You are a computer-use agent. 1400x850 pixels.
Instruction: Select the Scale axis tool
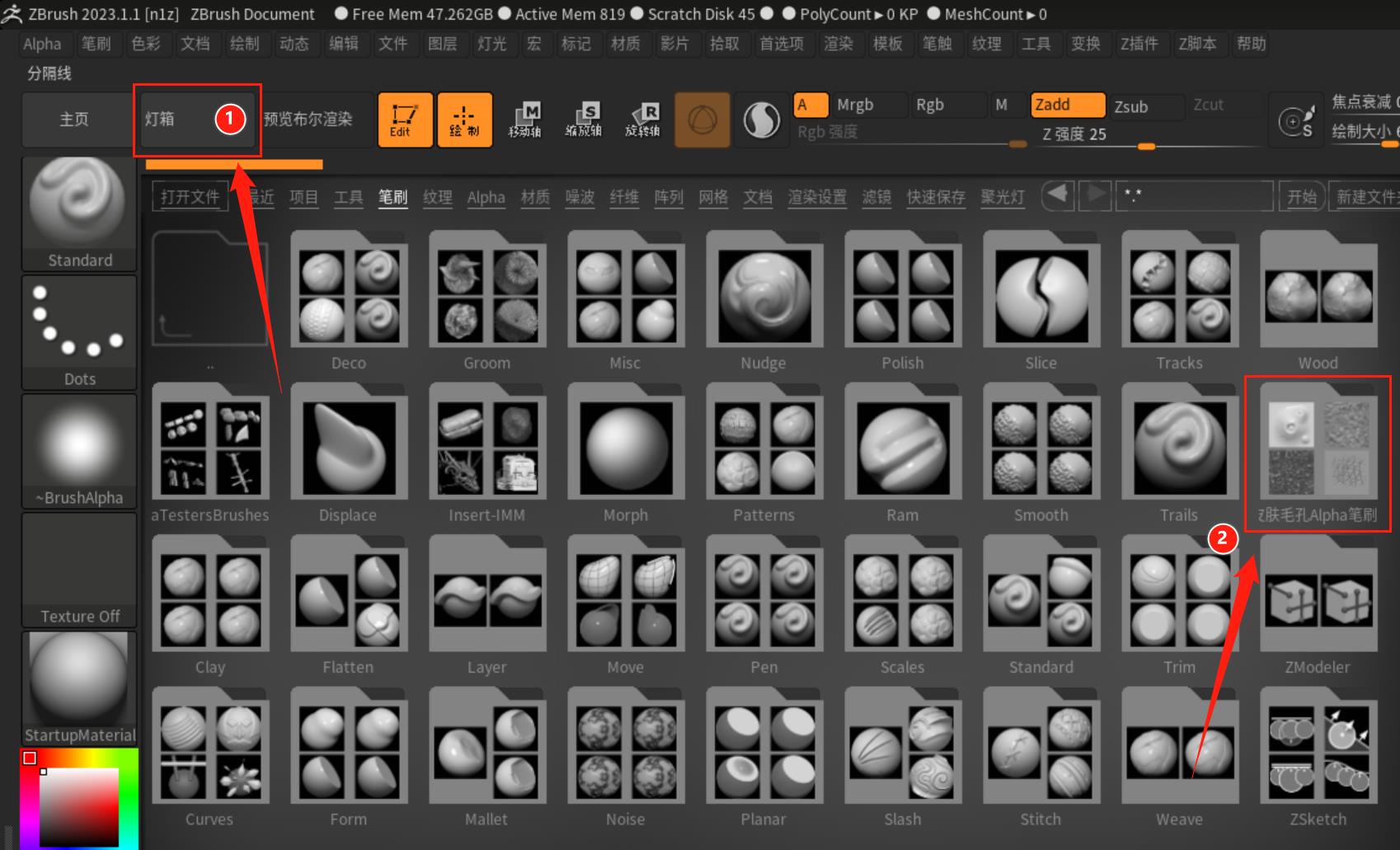point(584,120)
